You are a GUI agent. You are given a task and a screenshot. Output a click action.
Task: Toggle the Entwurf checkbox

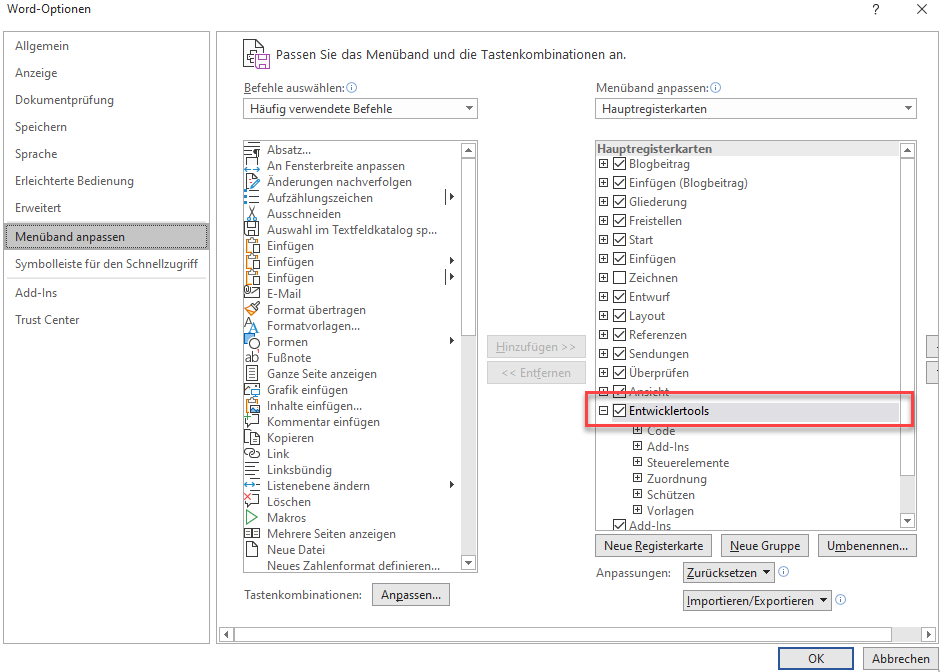point(619,297)
